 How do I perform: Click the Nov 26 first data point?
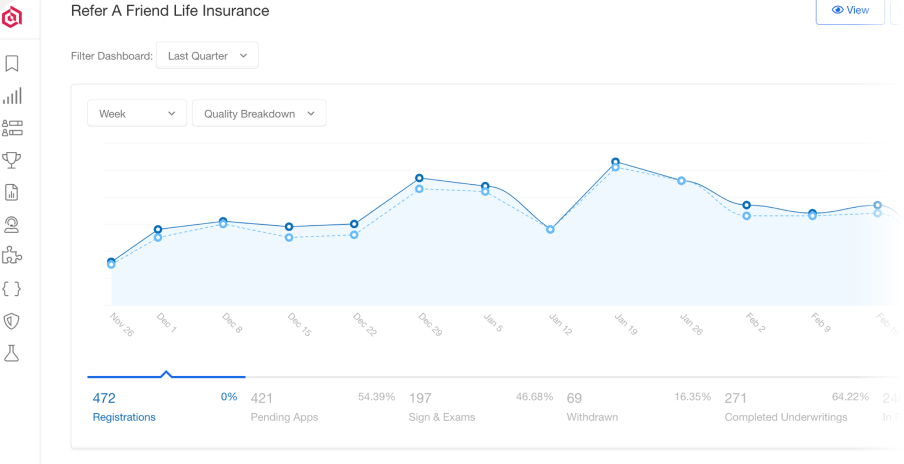tap(111, 263)
